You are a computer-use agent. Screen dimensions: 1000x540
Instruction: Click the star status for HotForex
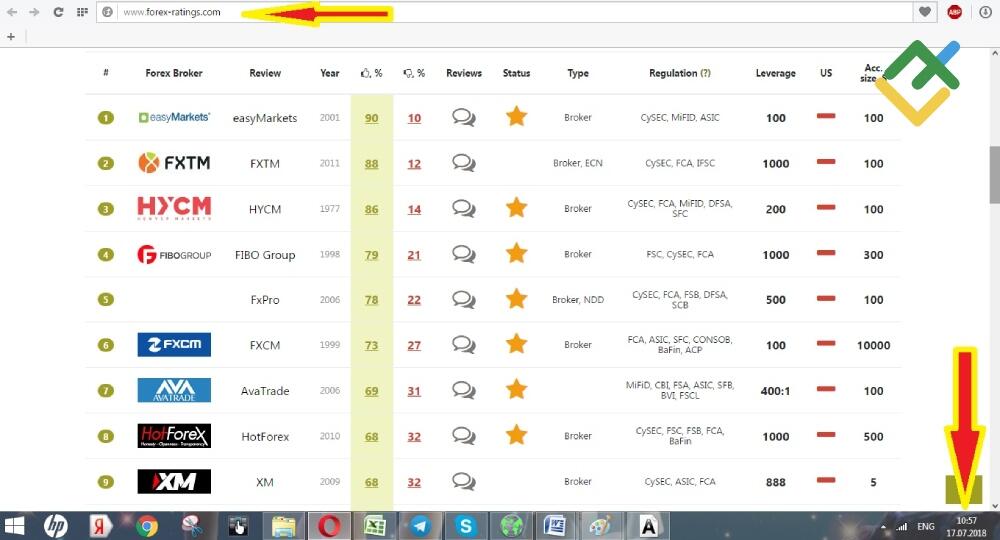pyautogui.click(x=516, y=435)
